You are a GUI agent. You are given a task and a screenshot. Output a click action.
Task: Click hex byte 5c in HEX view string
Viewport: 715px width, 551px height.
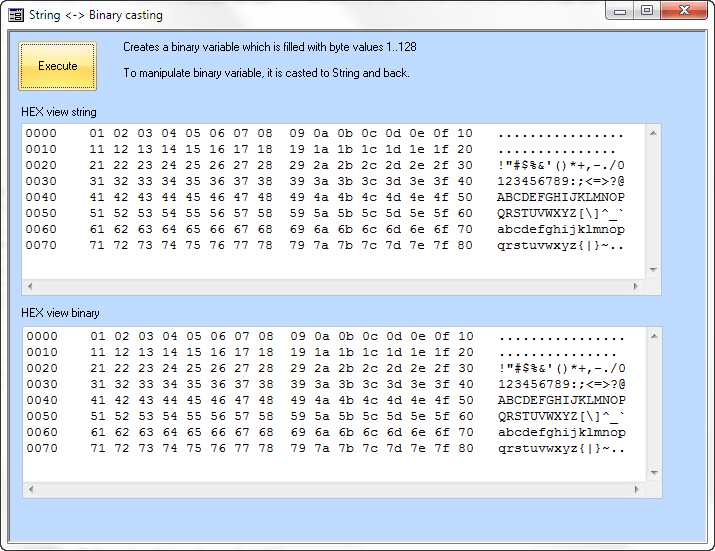coord(369,213)
